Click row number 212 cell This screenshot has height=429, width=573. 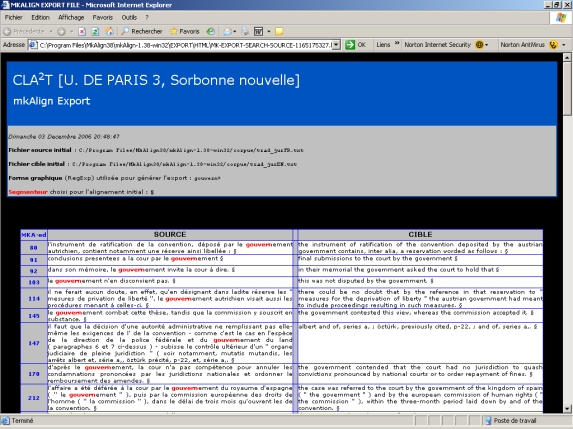34,398
